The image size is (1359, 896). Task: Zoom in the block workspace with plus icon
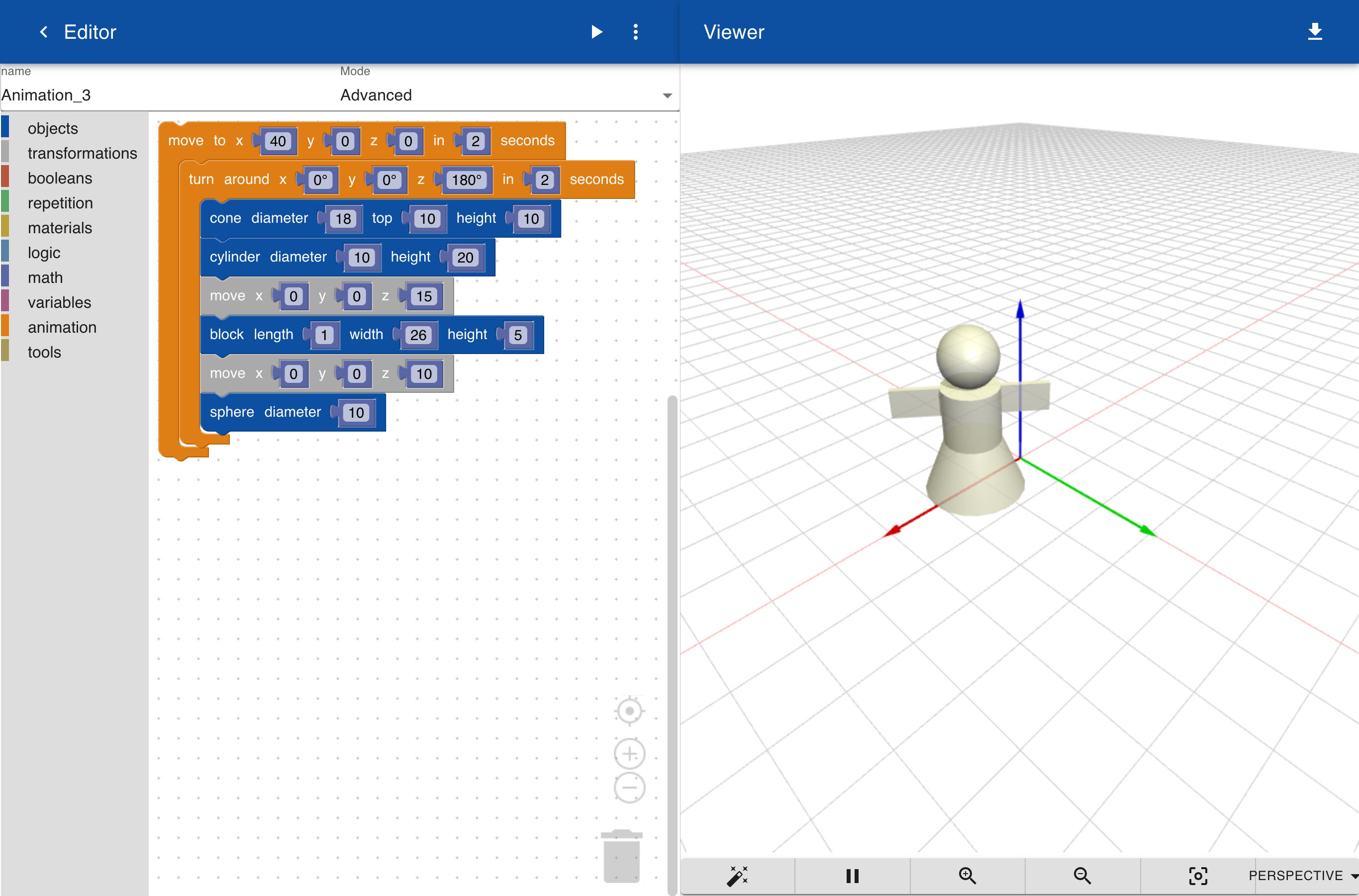(x=629, y=754)
